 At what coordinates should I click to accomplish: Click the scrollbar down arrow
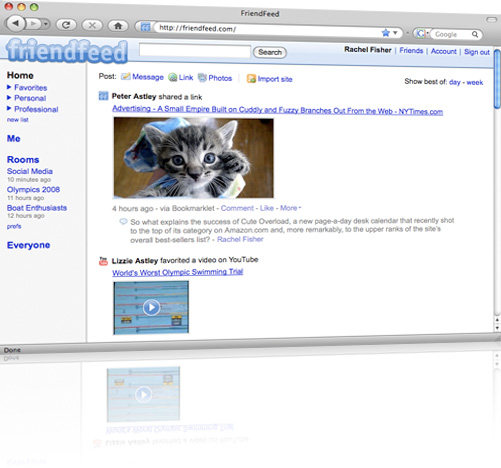(497, 328)
